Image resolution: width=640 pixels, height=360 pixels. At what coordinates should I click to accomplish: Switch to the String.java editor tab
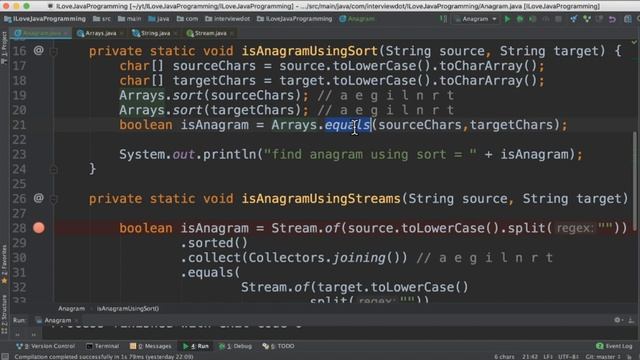point(155,33)
